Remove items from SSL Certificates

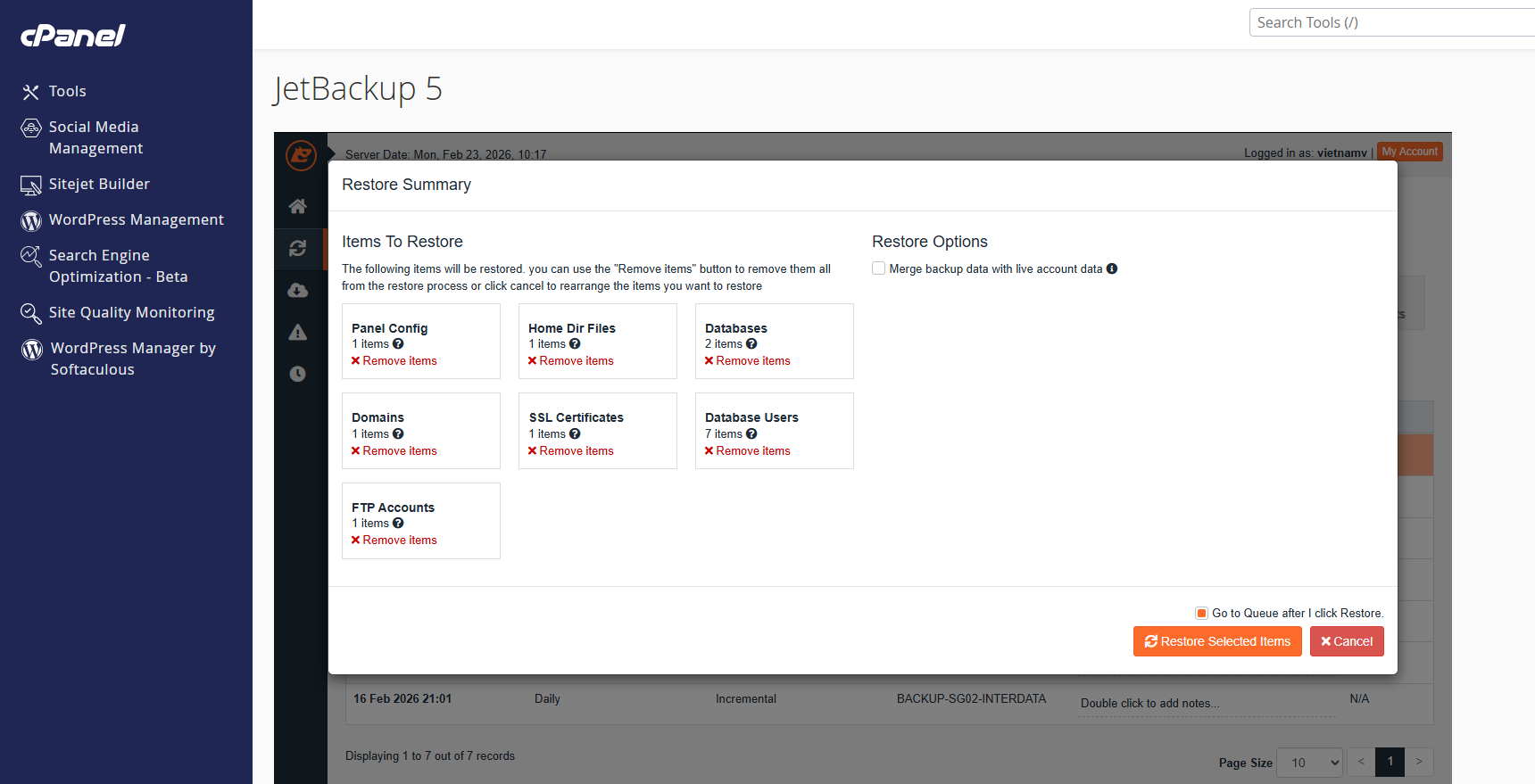[571, 450]
